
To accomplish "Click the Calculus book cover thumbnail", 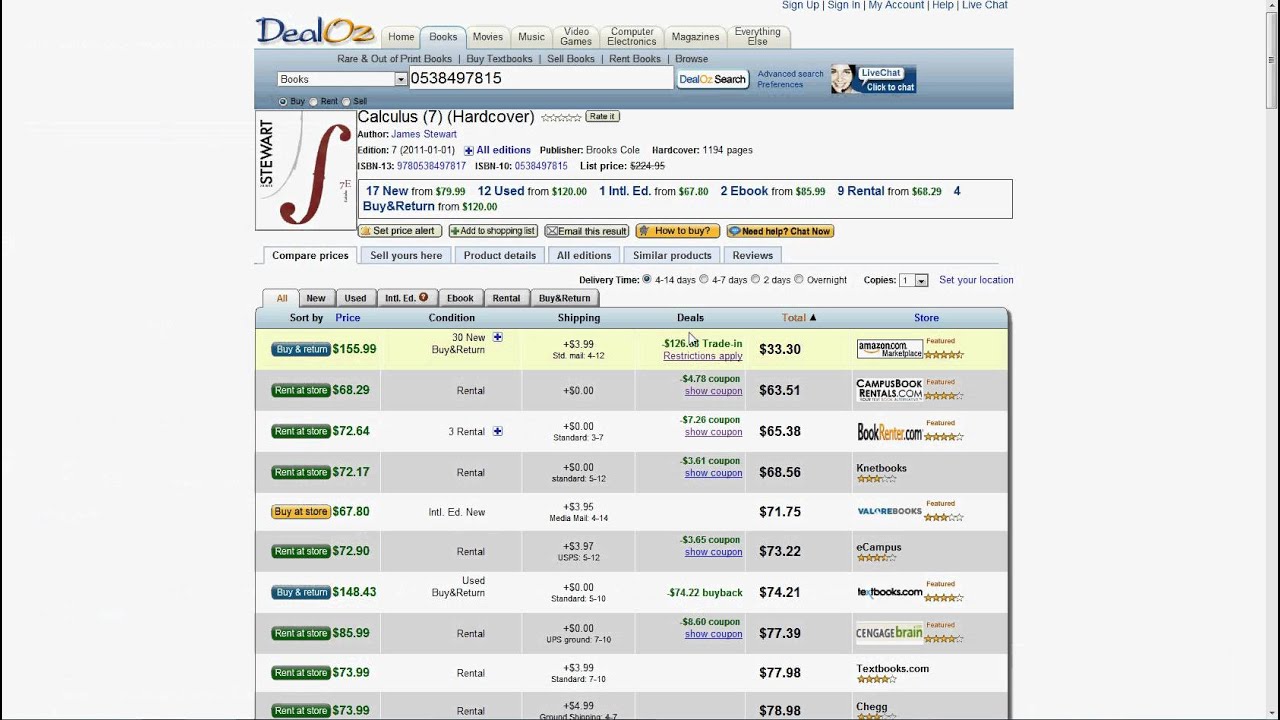I will 305,170.
